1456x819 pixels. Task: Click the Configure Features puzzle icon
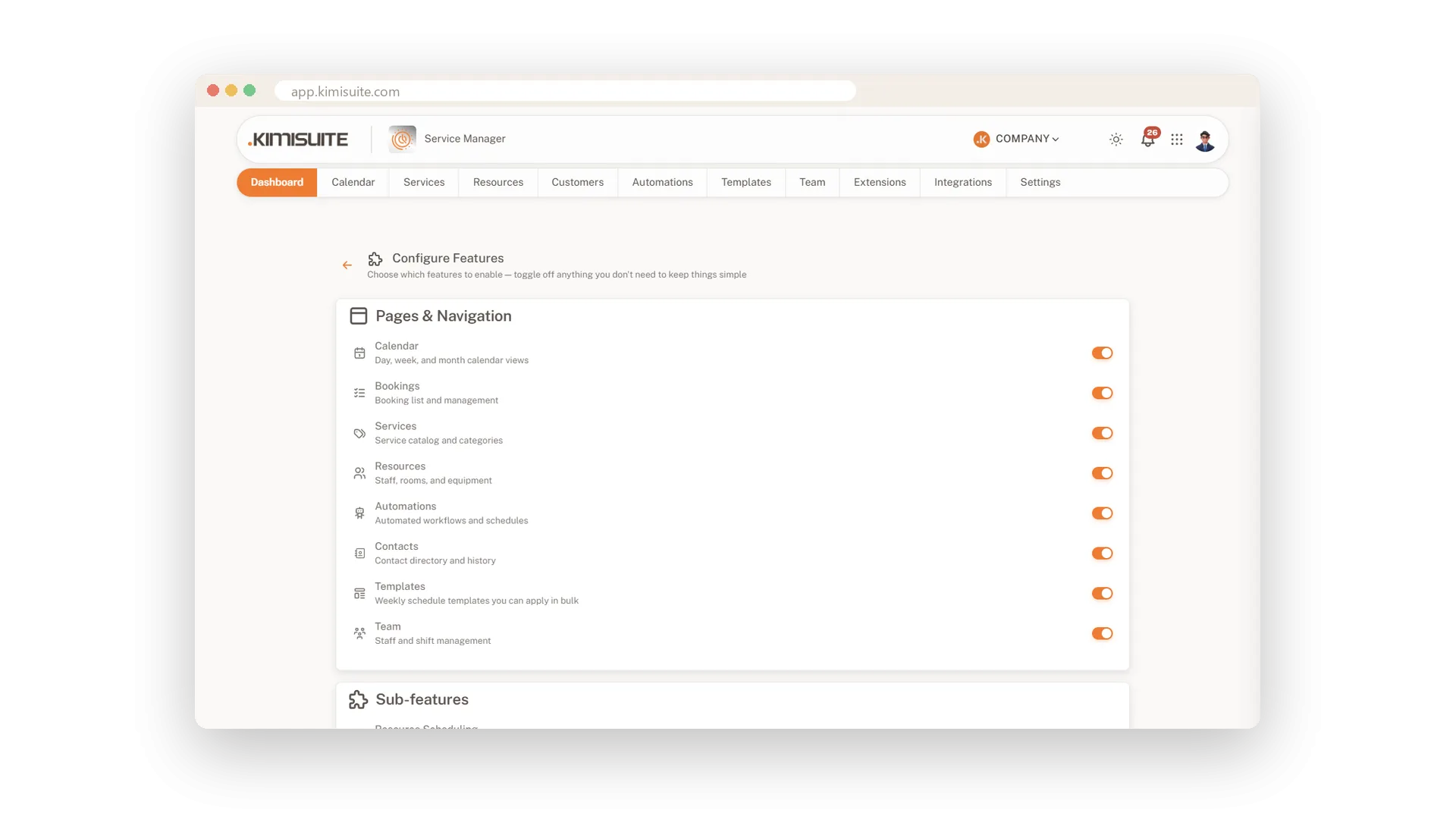(x=375, y=259)
